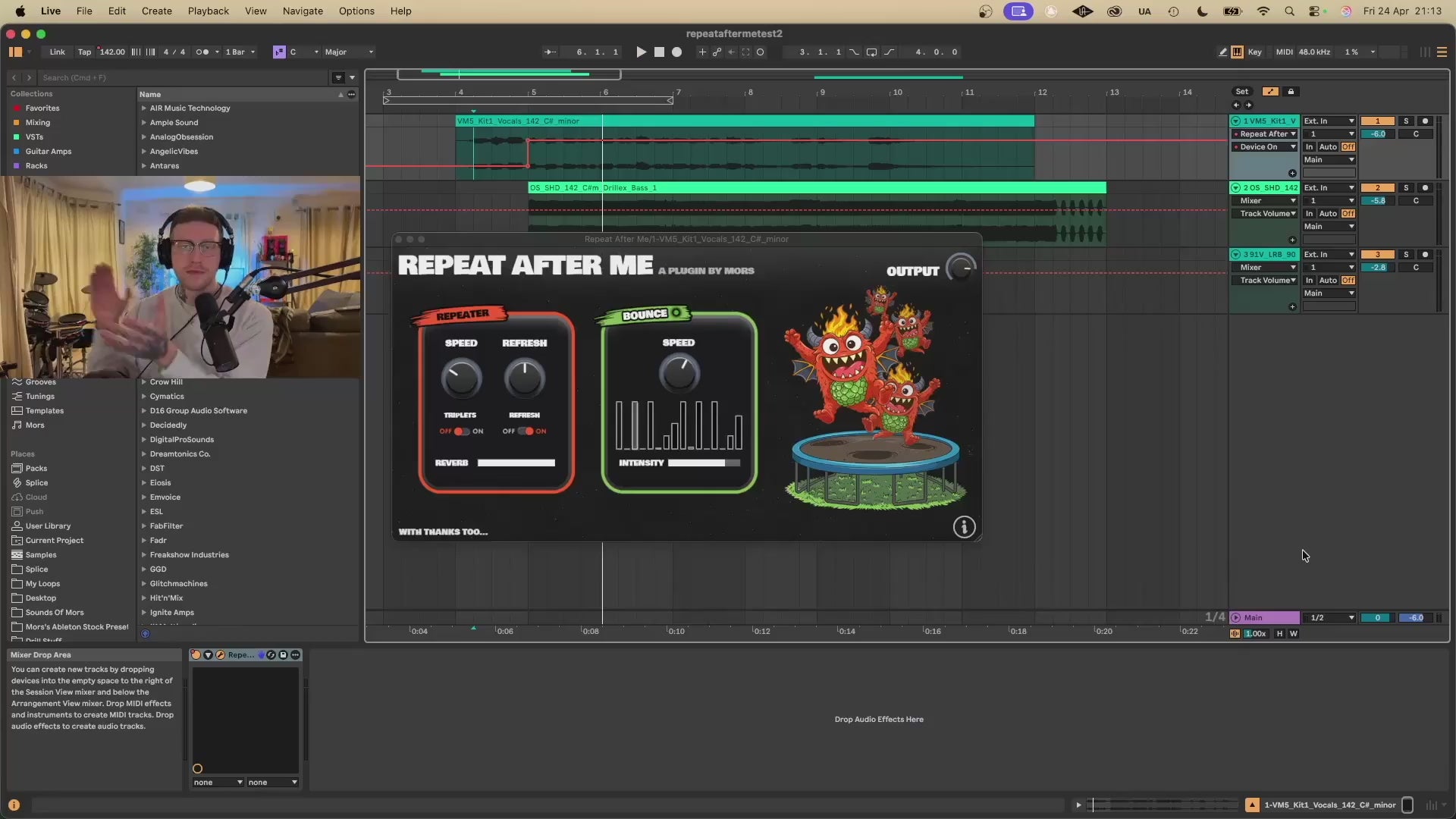Toggle Automation Arm icon
This screenshot has width=1456, height=819.
point(717,52)
